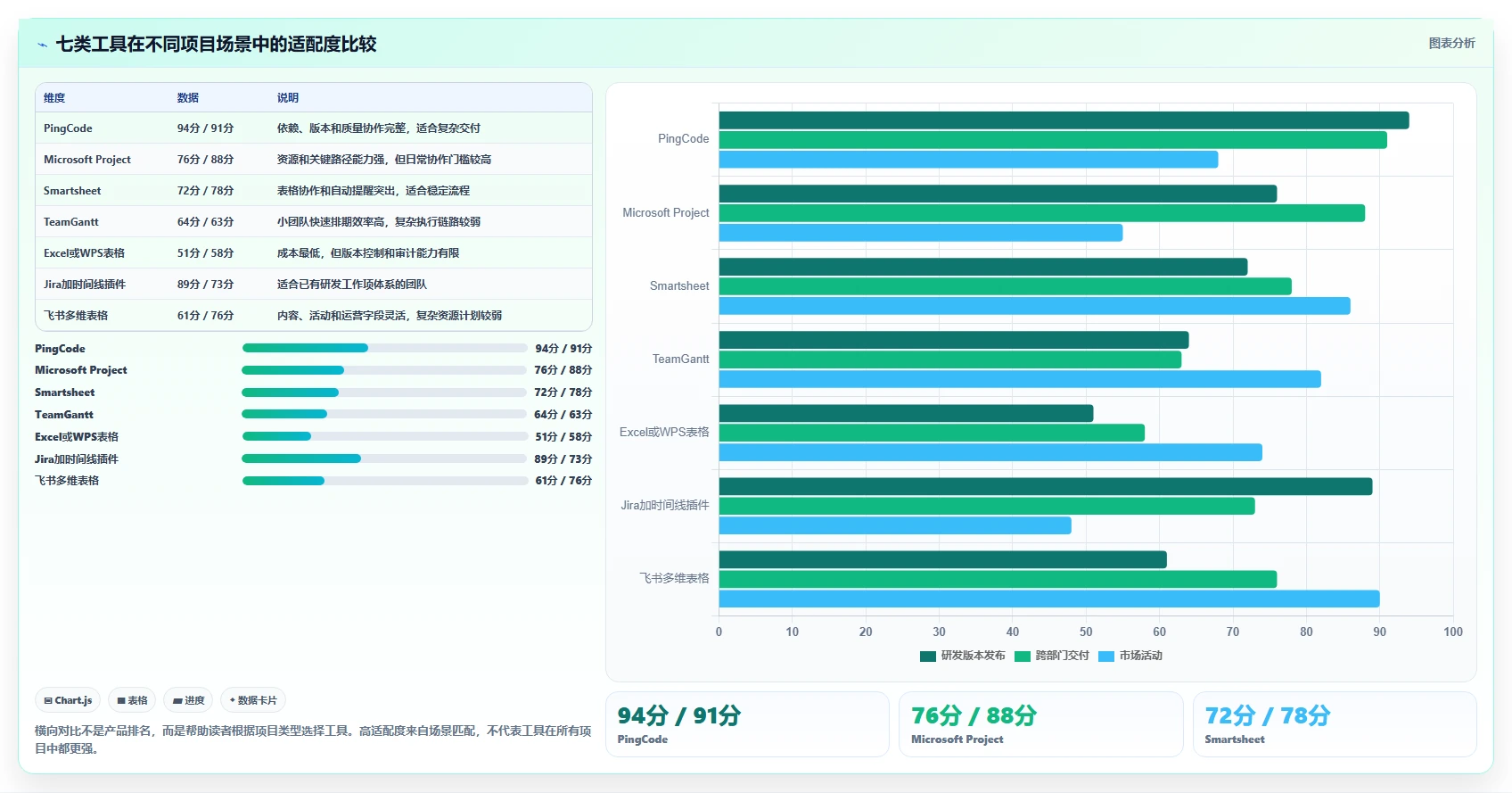Click description 依赖、版本和质量协作完整
The width and height of the screenshot is (1512, 793).
pos(378,128)
